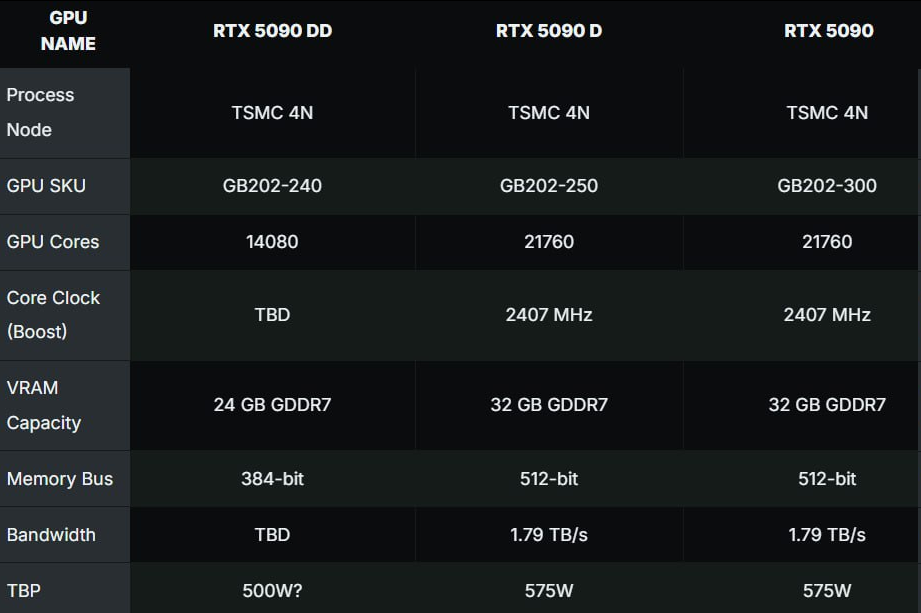
Task: Click the RTX 5090 column header
Action: click(828, 31)
